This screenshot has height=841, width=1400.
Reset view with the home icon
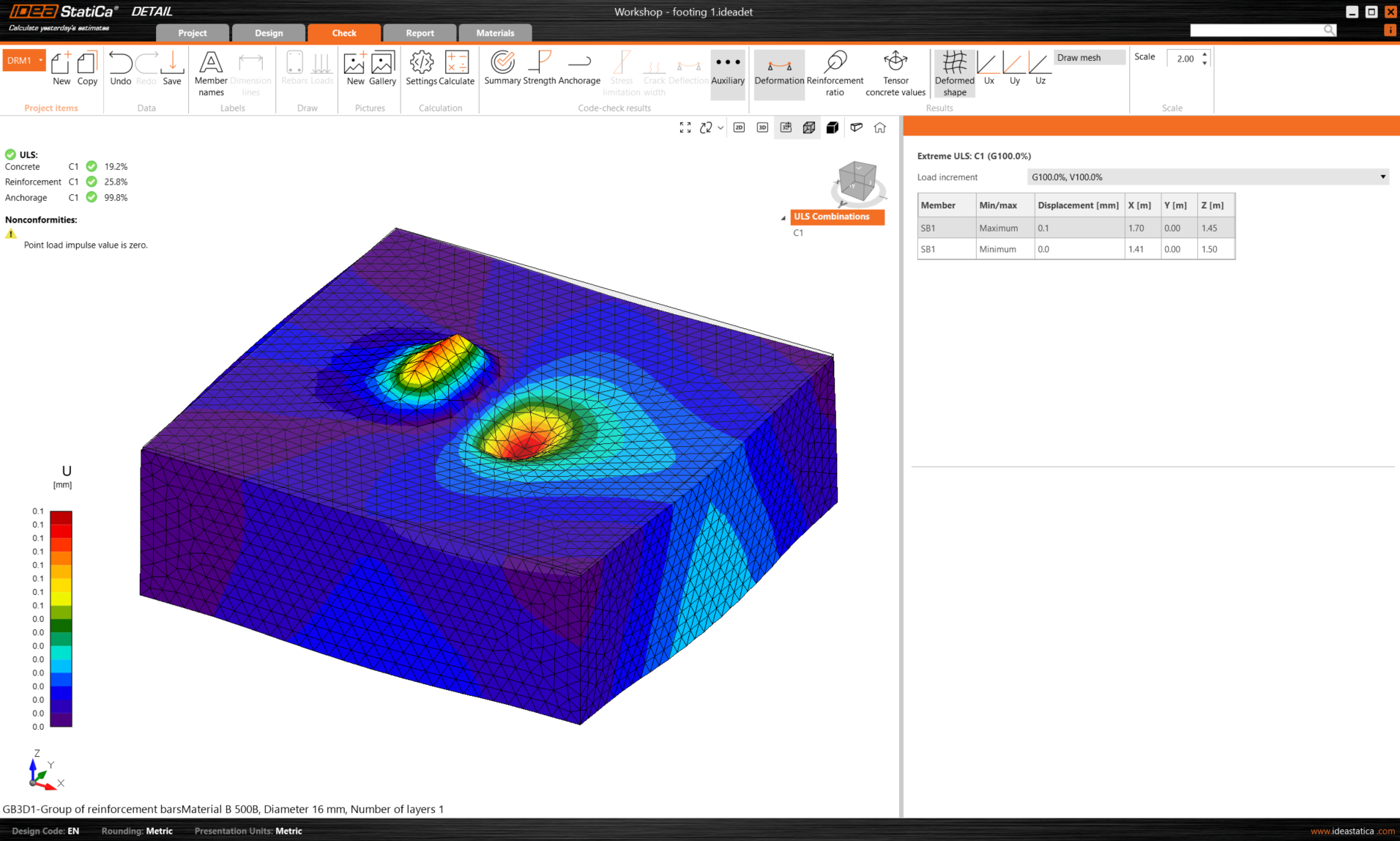pyautogui.click(x=879, y=127)
